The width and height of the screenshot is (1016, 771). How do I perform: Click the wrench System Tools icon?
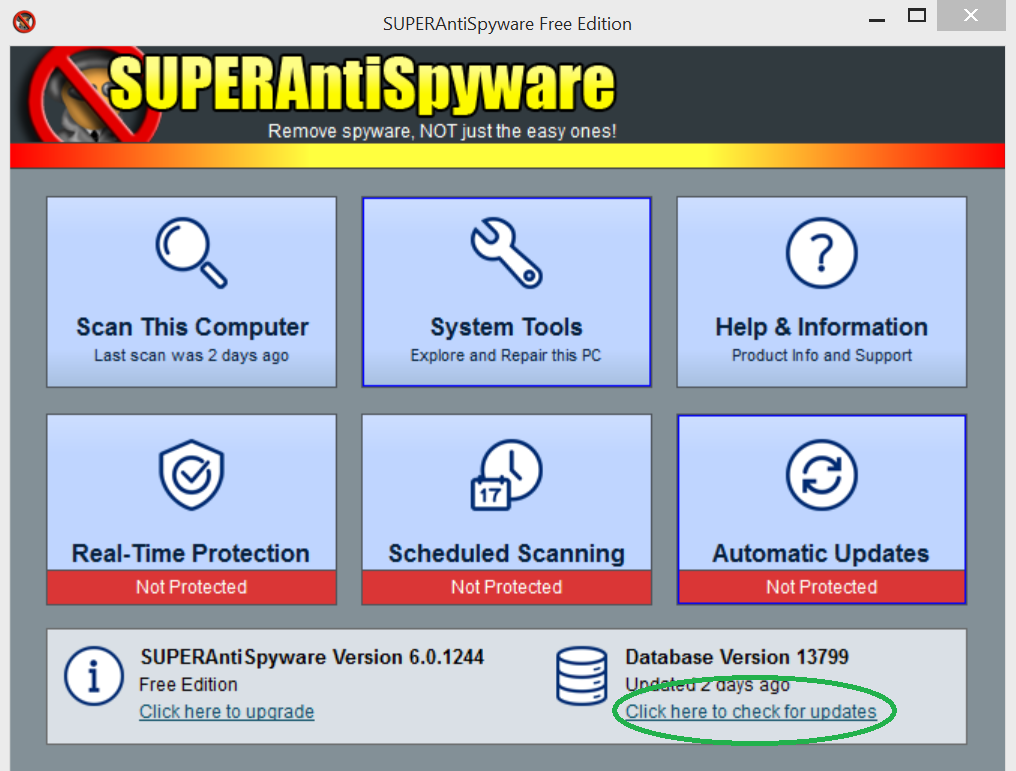coord(507,252)
